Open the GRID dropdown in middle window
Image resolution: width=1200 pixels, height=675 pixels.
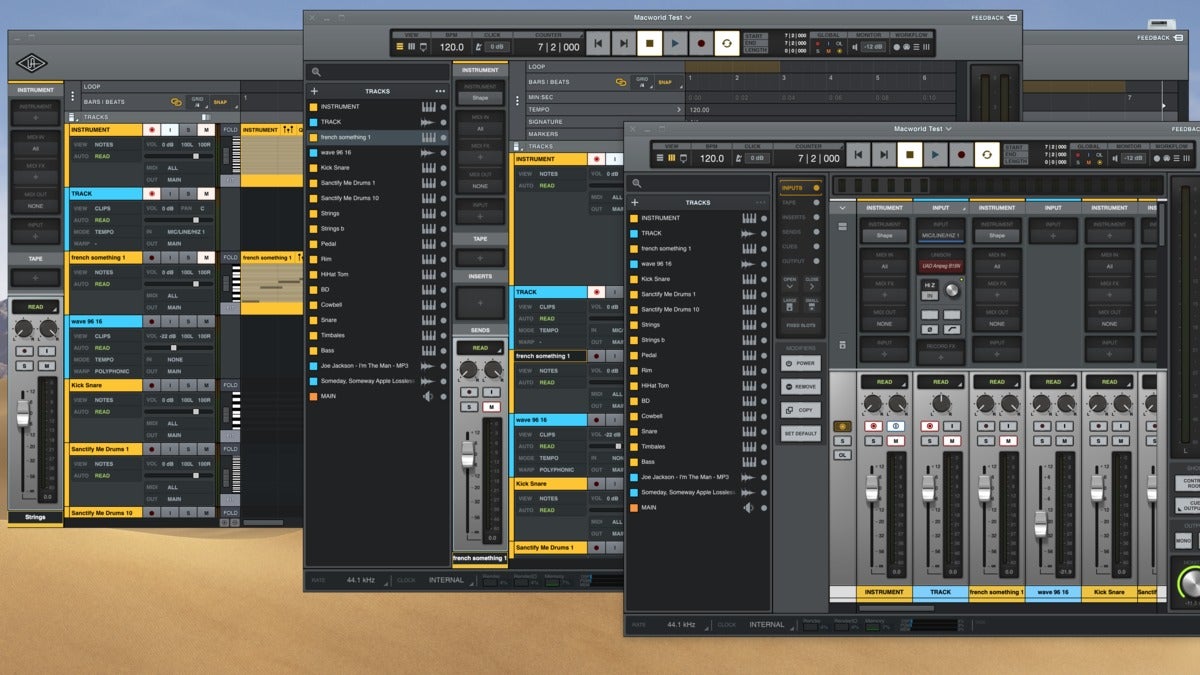[643, 82]
